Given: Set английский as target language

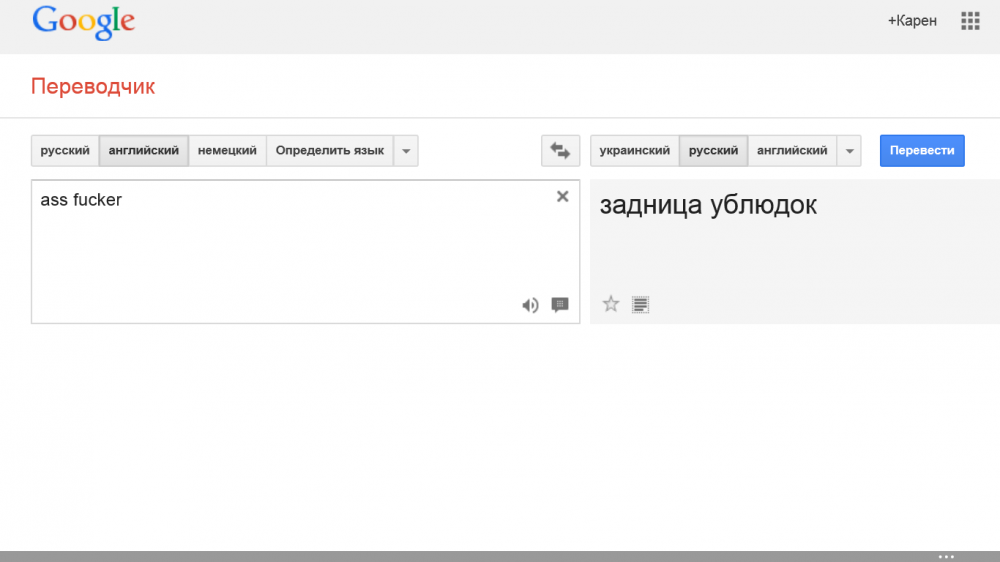Looking at the screenshot, I should click(792, 151).
